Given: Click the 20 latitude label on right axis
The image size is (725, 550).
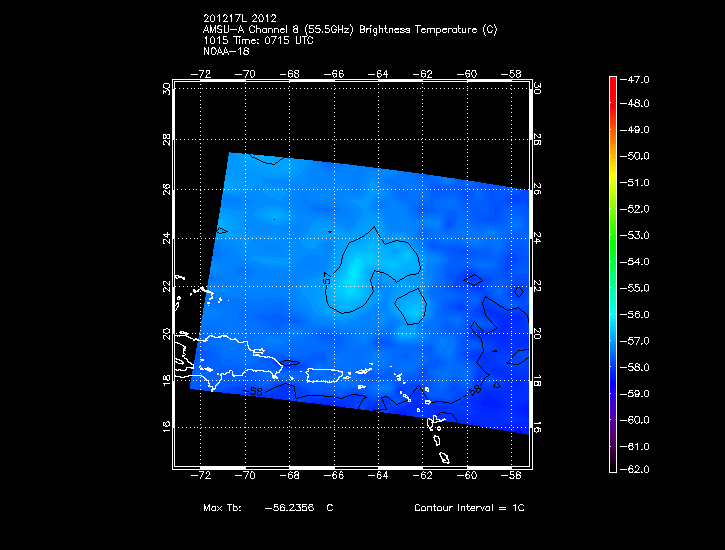Looking at the screenshot, I should tap(537, 333).
